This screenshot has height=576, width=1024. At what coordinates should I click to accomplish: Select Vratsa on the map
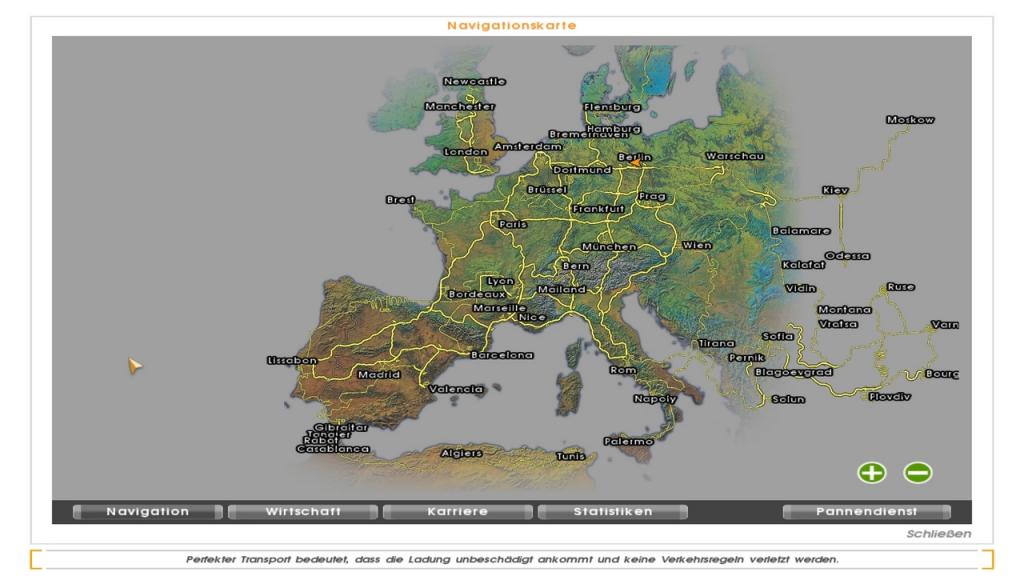point(838,325)
